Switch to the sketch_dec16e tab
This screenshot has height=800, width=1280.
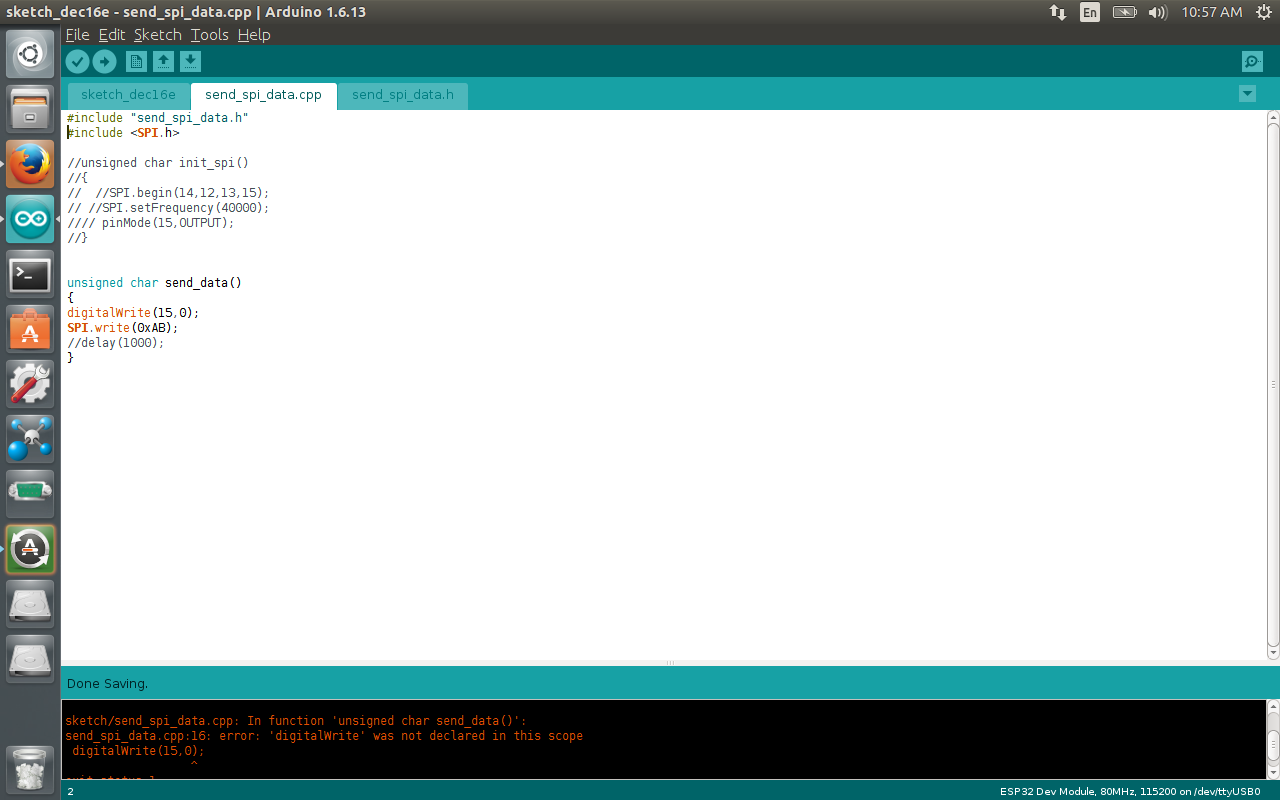tap(128, 95)
